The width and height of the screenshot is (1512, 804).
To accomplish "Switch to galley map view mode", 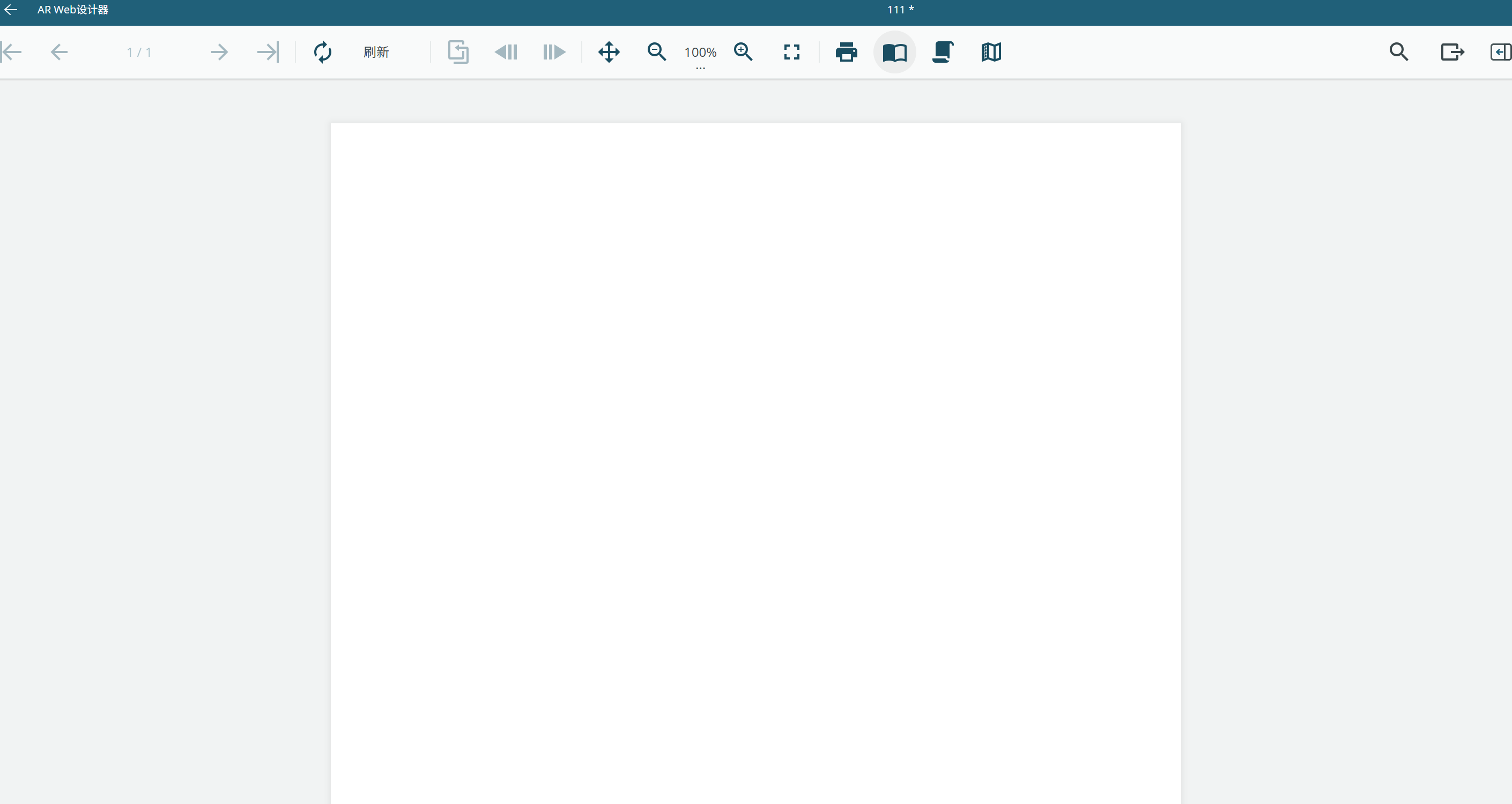I will click(x=991, y=52).
